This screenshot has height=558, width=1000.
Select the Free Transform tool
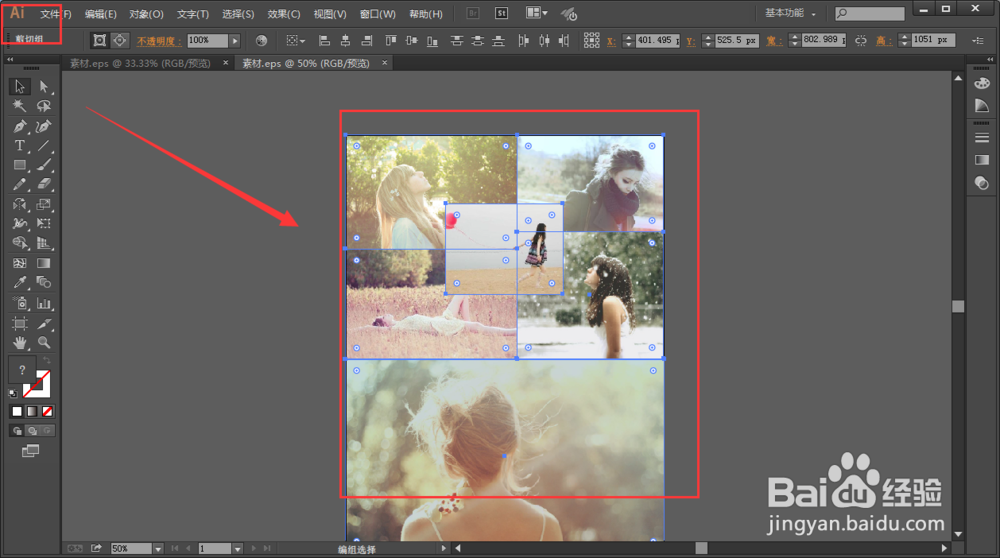[43, 223]
